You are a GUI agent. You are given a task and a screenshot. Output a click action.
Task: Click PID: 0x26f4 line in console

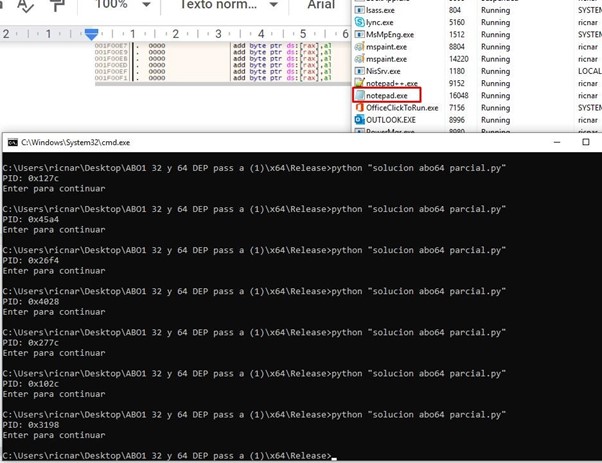coord(31,261)
